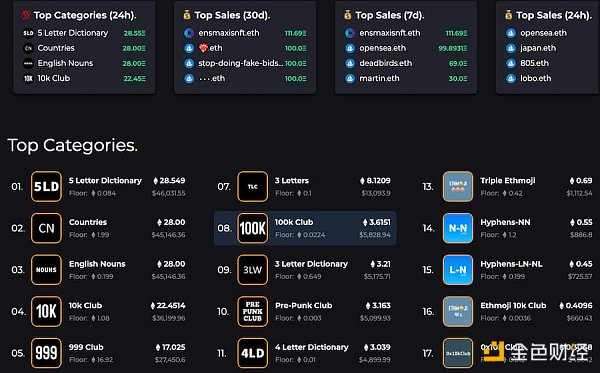Open ensmaxisnft.eth in Top Sales (30d)
Viewport: 600px width, 373px height.
pos(245,33)
